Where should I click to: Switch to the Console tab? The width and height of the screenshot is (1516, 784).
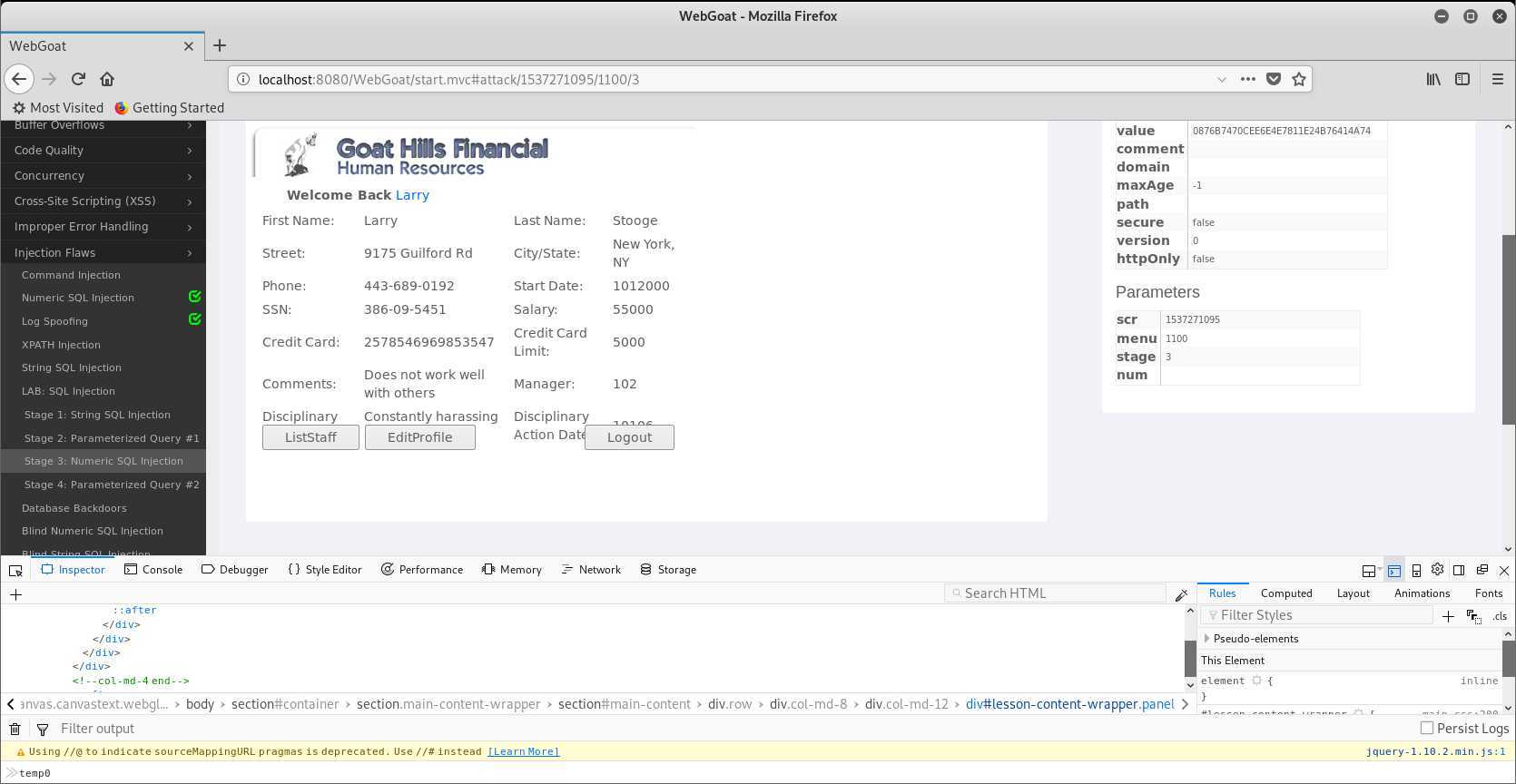[x=153, y=570]
